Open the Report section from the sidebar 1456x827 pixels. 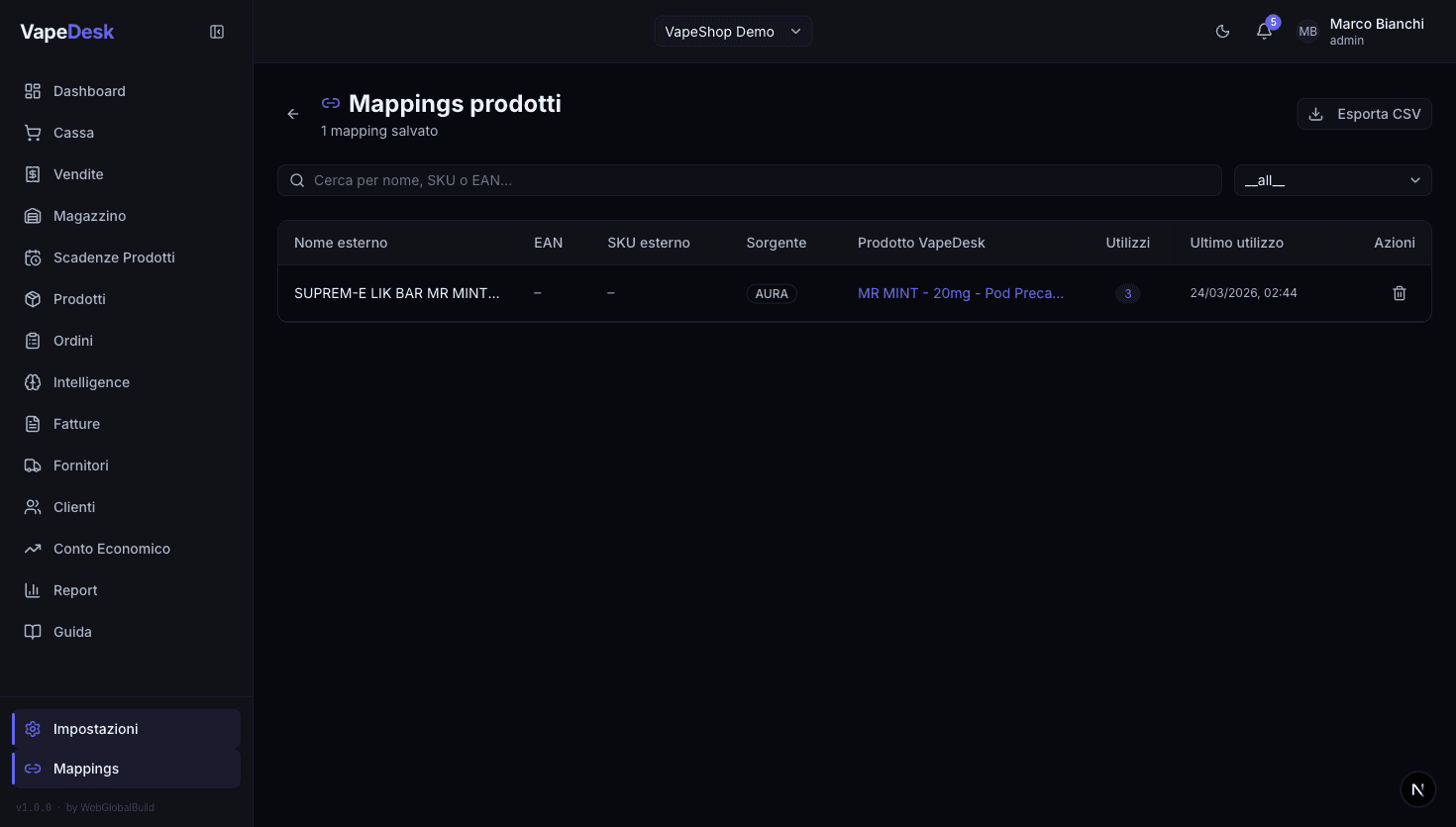75,589
